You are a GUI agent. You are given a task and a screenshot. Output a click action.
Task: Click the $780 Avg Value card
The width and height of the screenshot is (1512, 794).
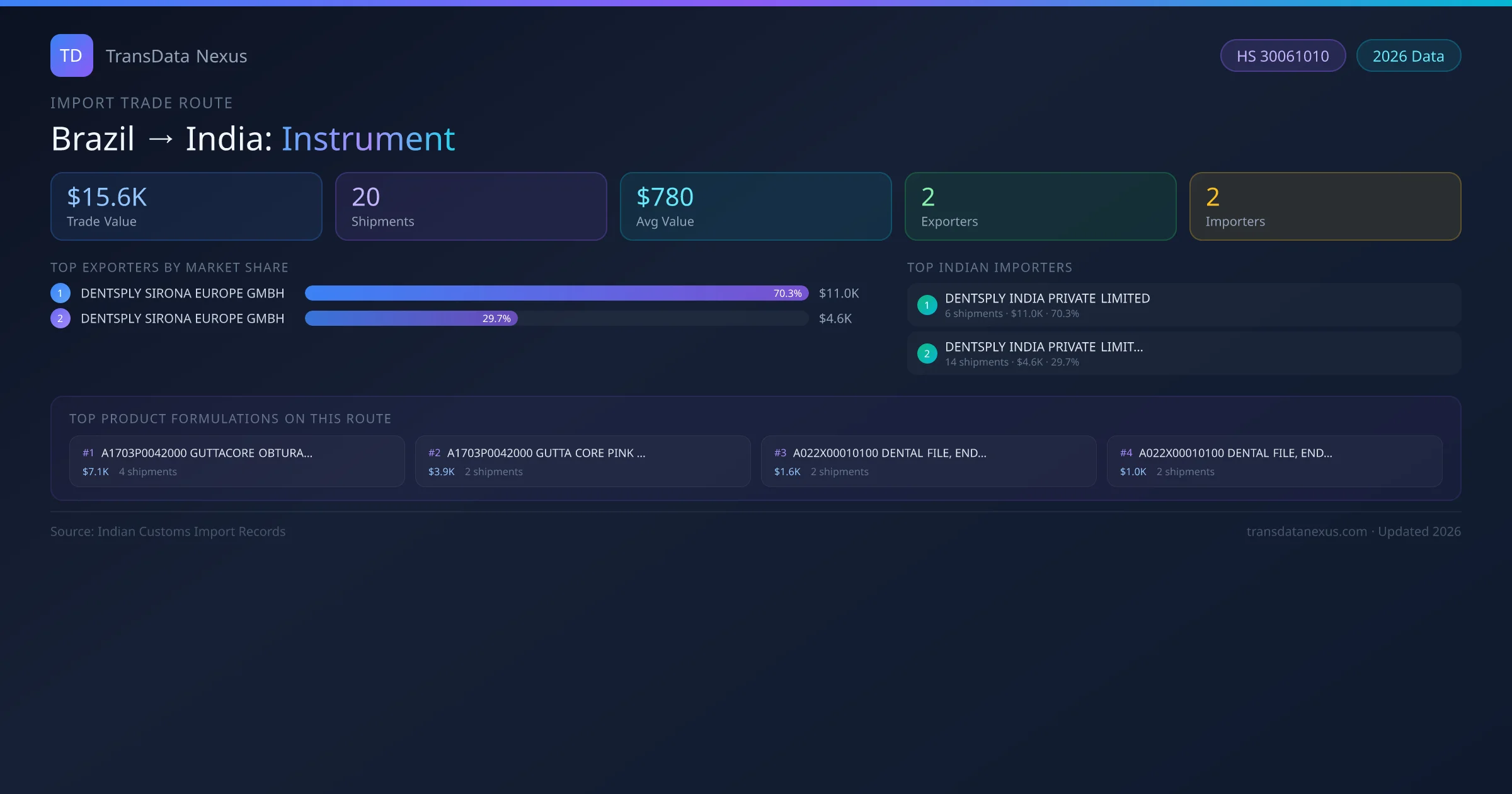point(755,207)
